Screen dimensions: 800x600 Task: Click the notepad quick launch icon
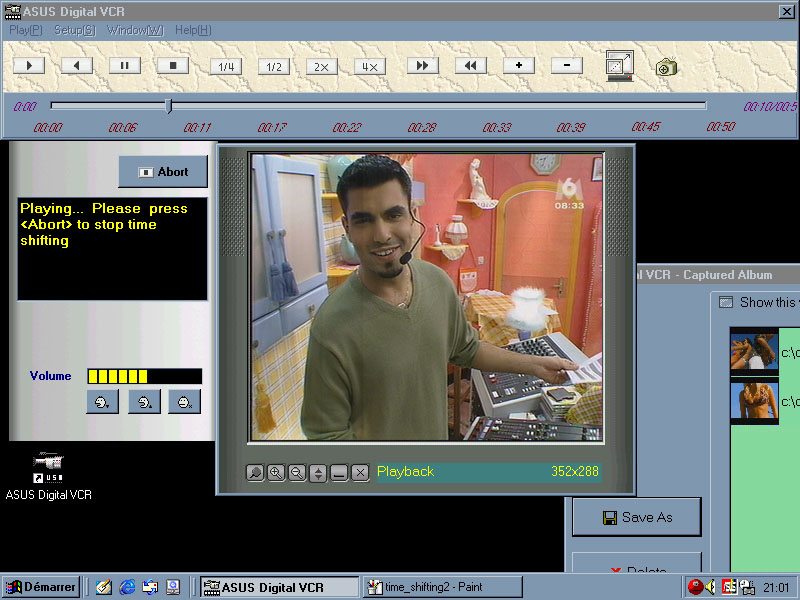104,587
